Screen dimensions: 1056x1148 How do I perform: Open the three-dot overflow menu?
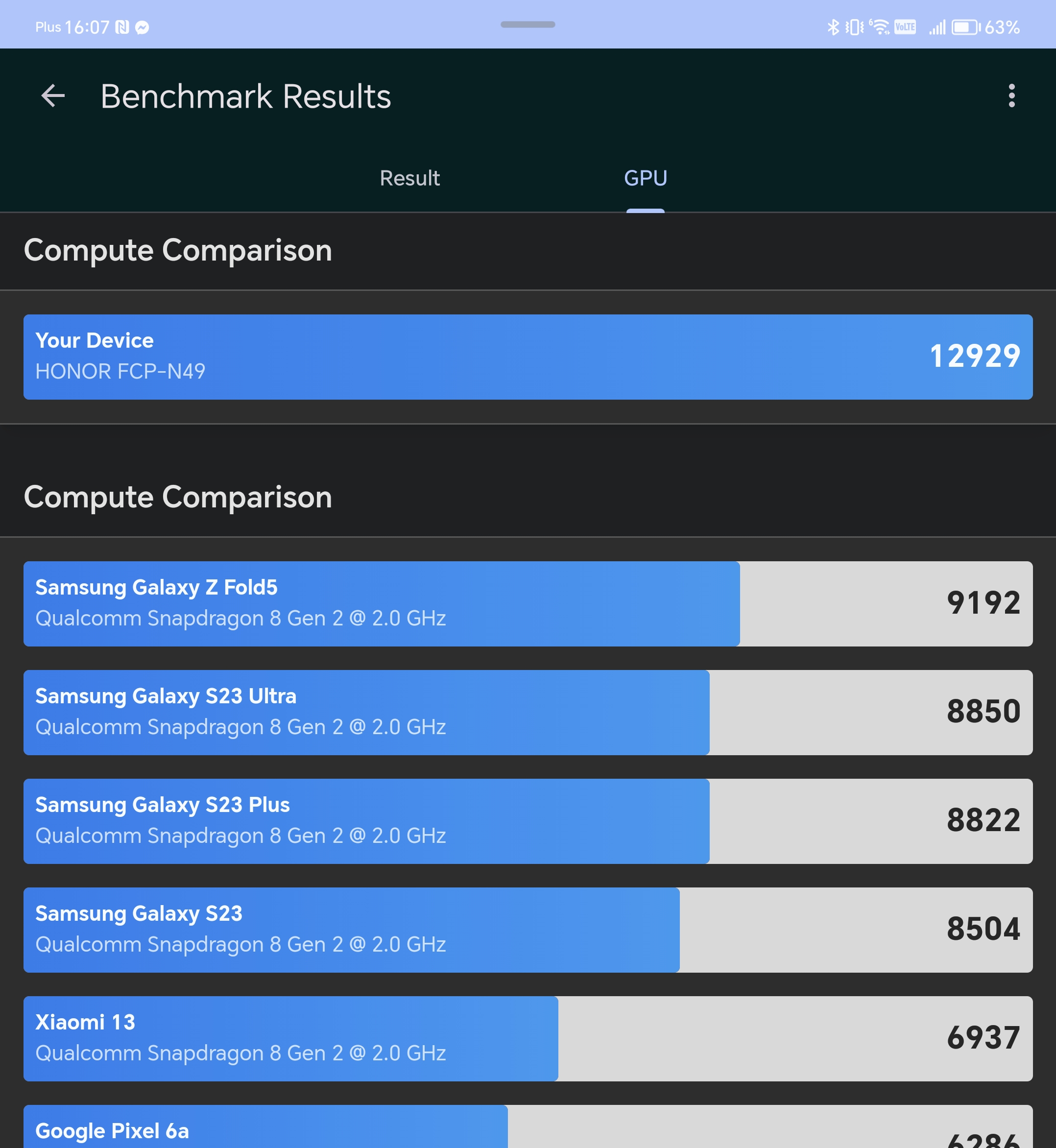pyautogui.click(x=1011, y=96)
